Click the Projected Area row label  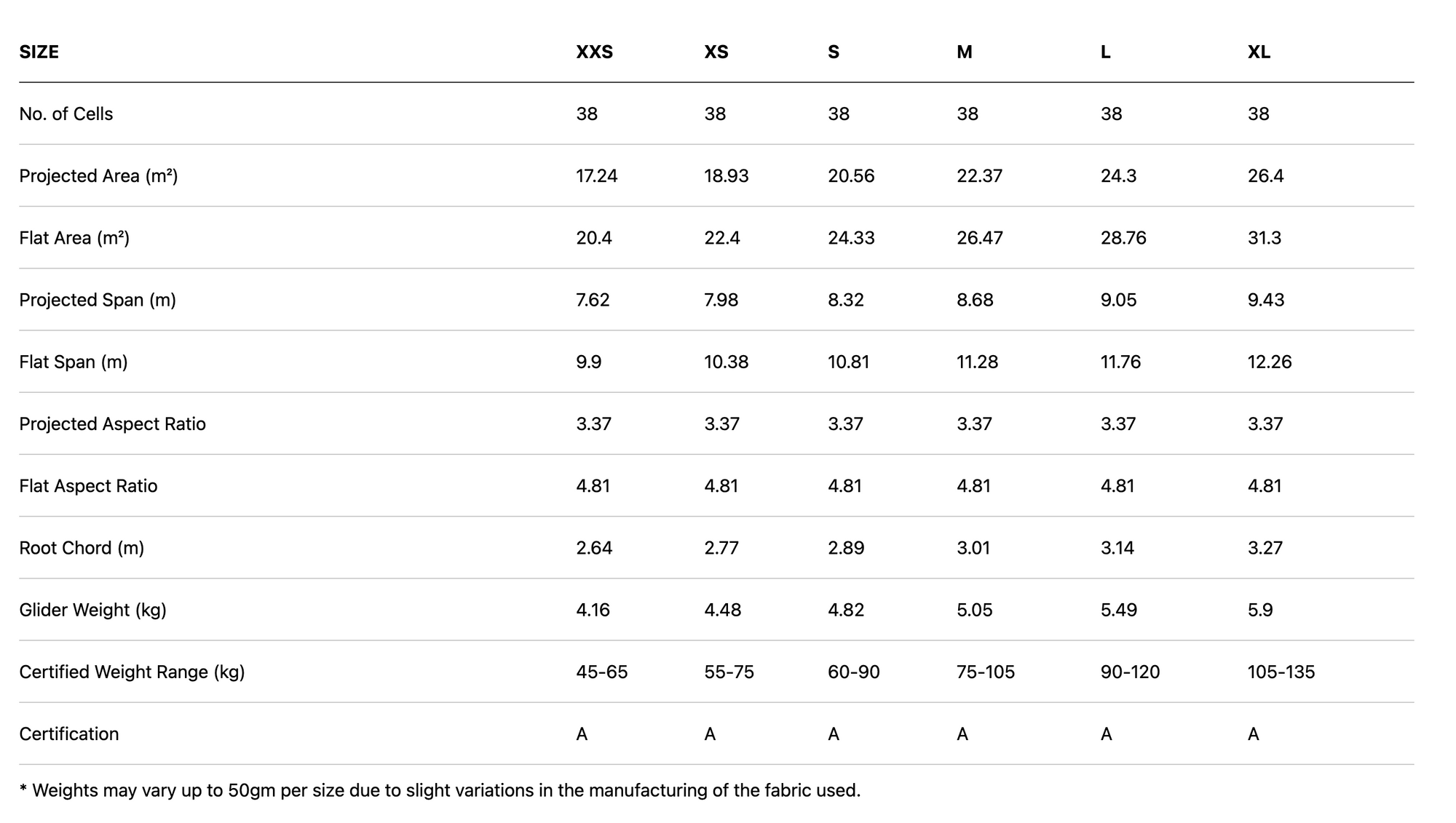(98, 175)
